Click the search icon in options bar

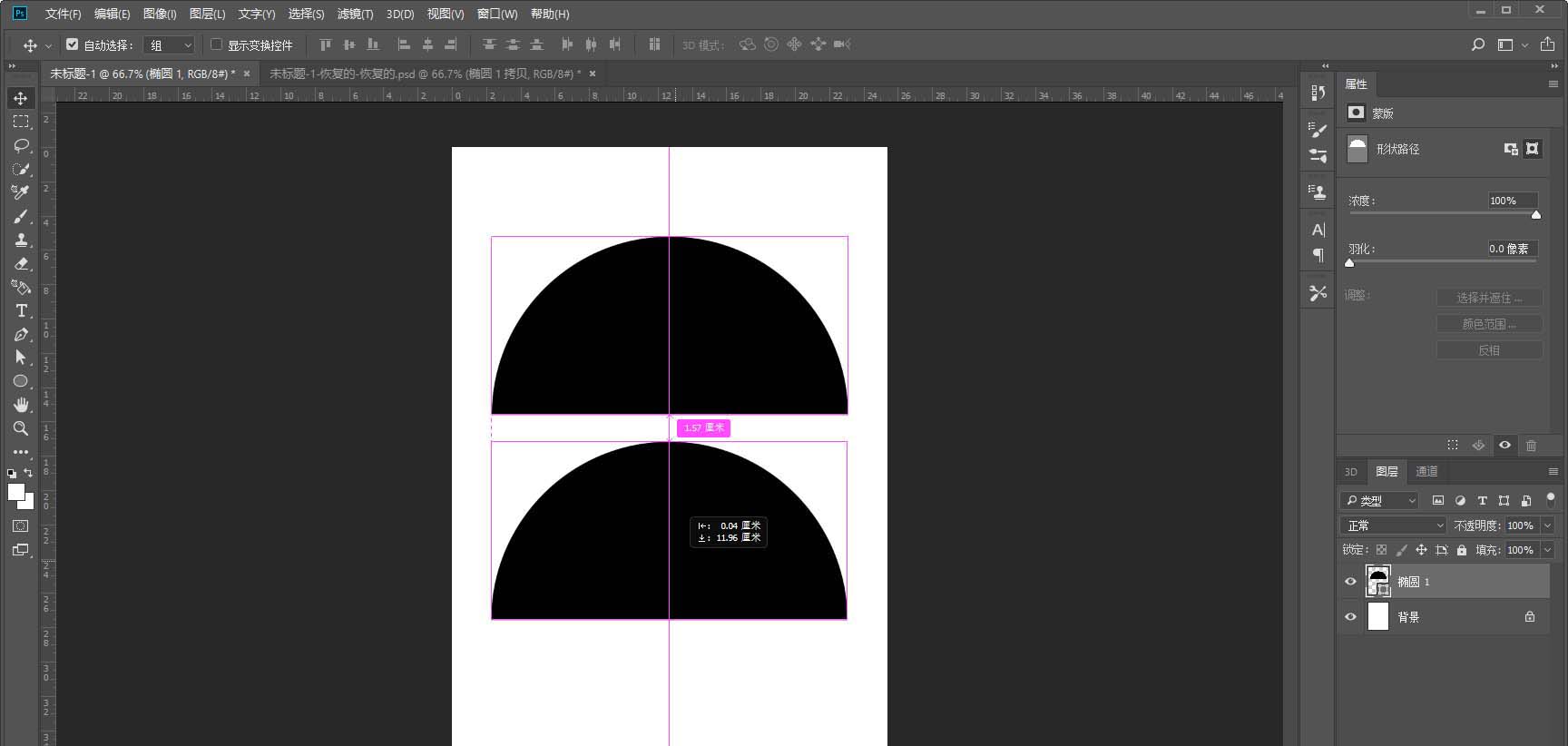click(x=1478, y=44)
